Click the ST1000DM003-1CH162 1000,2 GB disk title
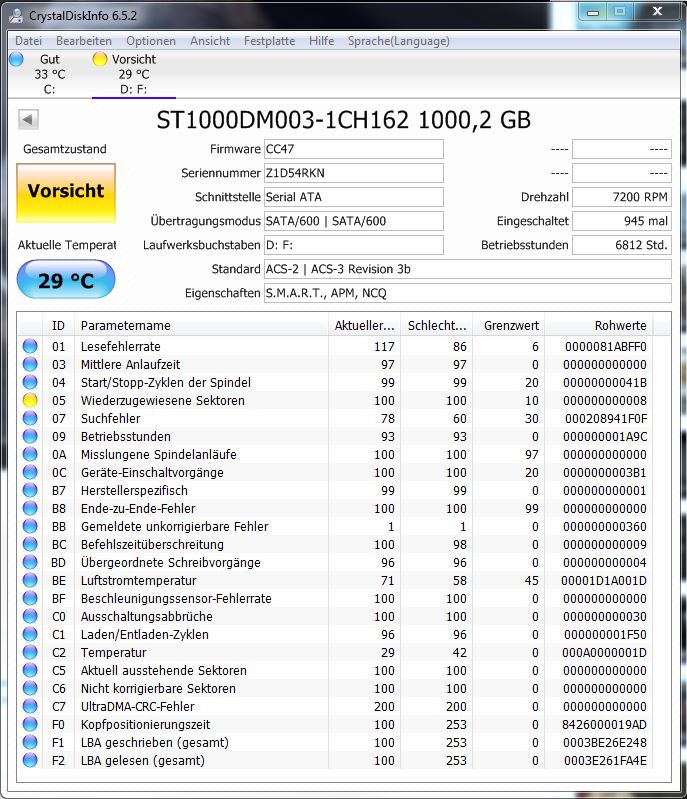687x799 pixels. pyautogui.click(x=344, y=120)
